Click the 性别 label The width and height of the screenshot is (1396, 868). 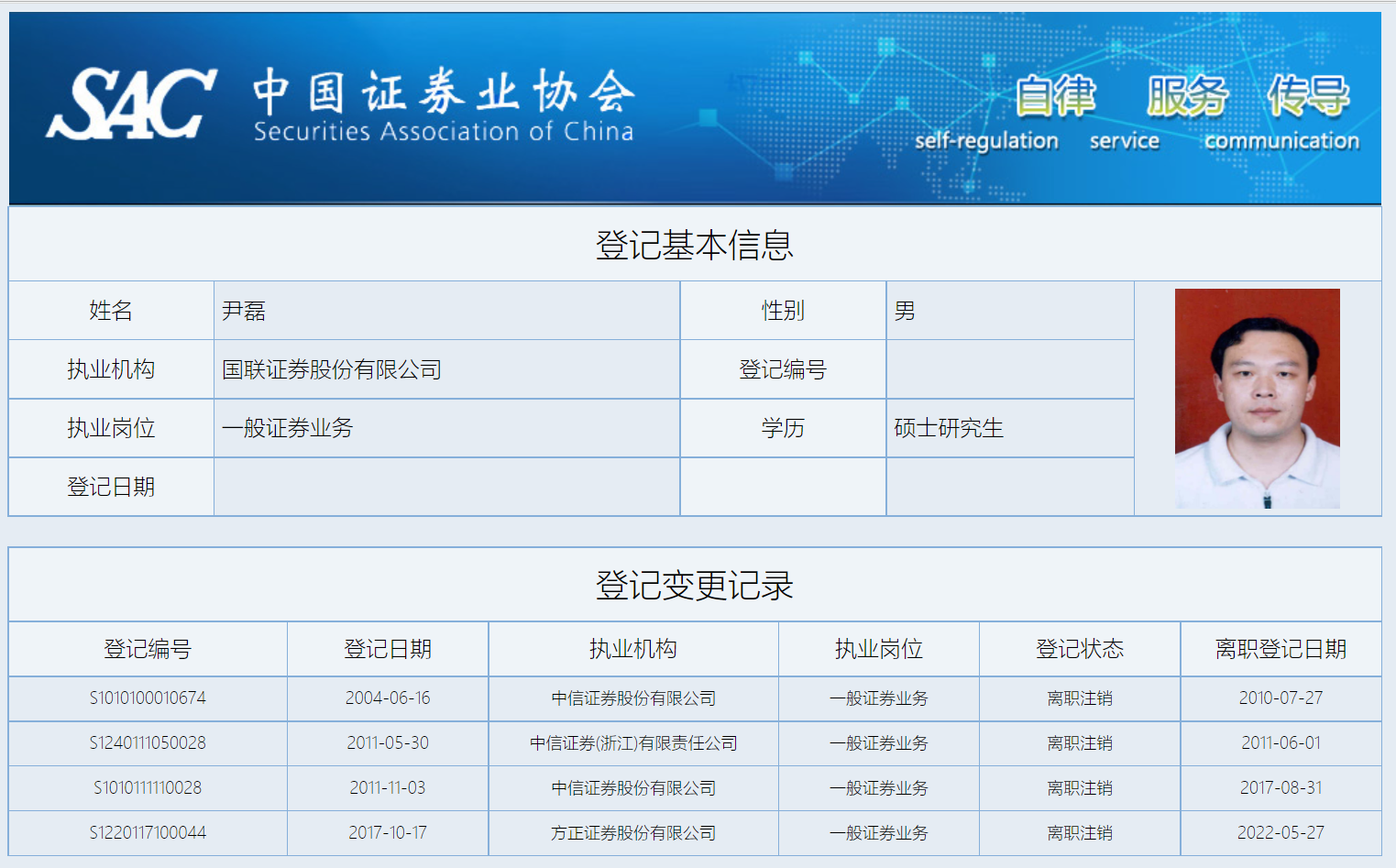(783, 311)
